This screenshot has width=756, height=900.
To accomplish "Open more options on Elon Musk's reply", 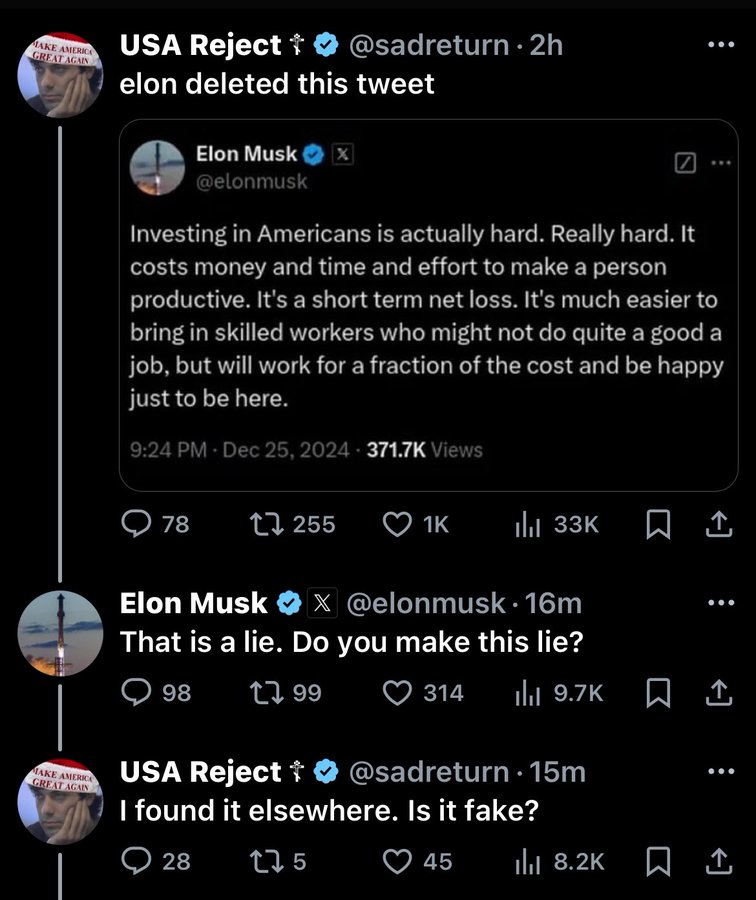I will [x=719, y=603].
